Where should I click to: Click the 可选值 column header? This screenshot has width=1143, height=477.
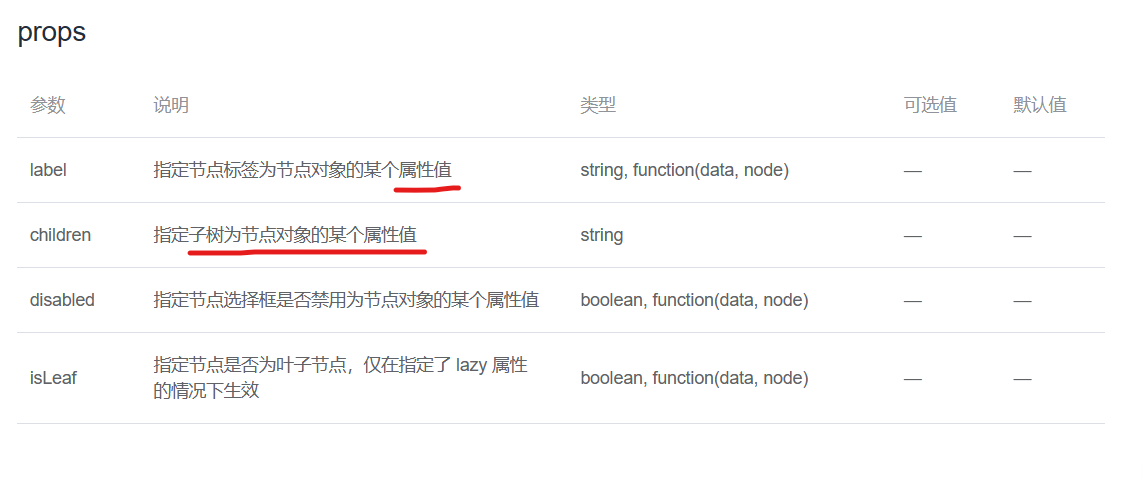pyautogui.click(x=930, y=105)
